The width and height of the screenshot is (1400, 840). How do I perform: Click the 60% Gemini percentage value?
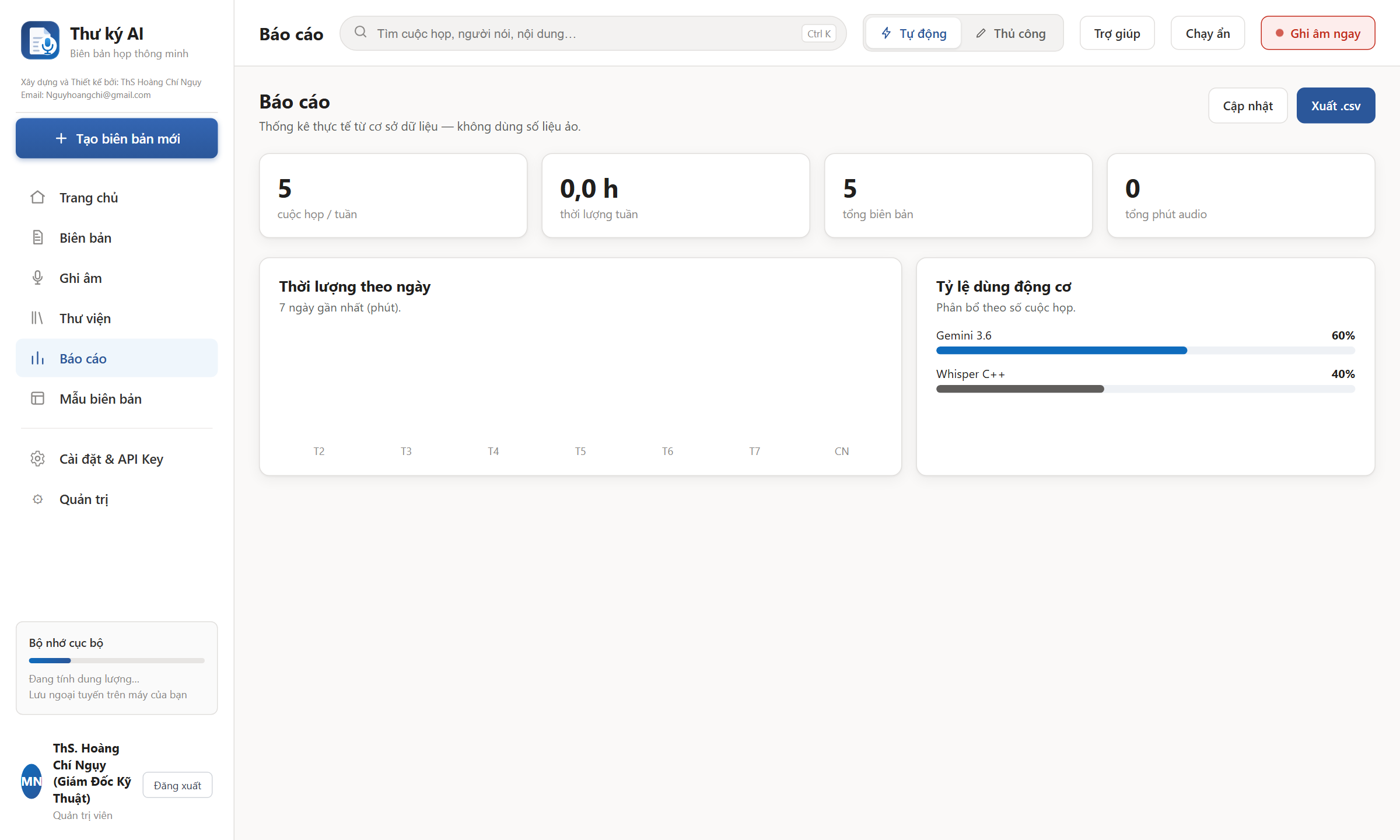pyautogui.click(x=1343, y=335)
